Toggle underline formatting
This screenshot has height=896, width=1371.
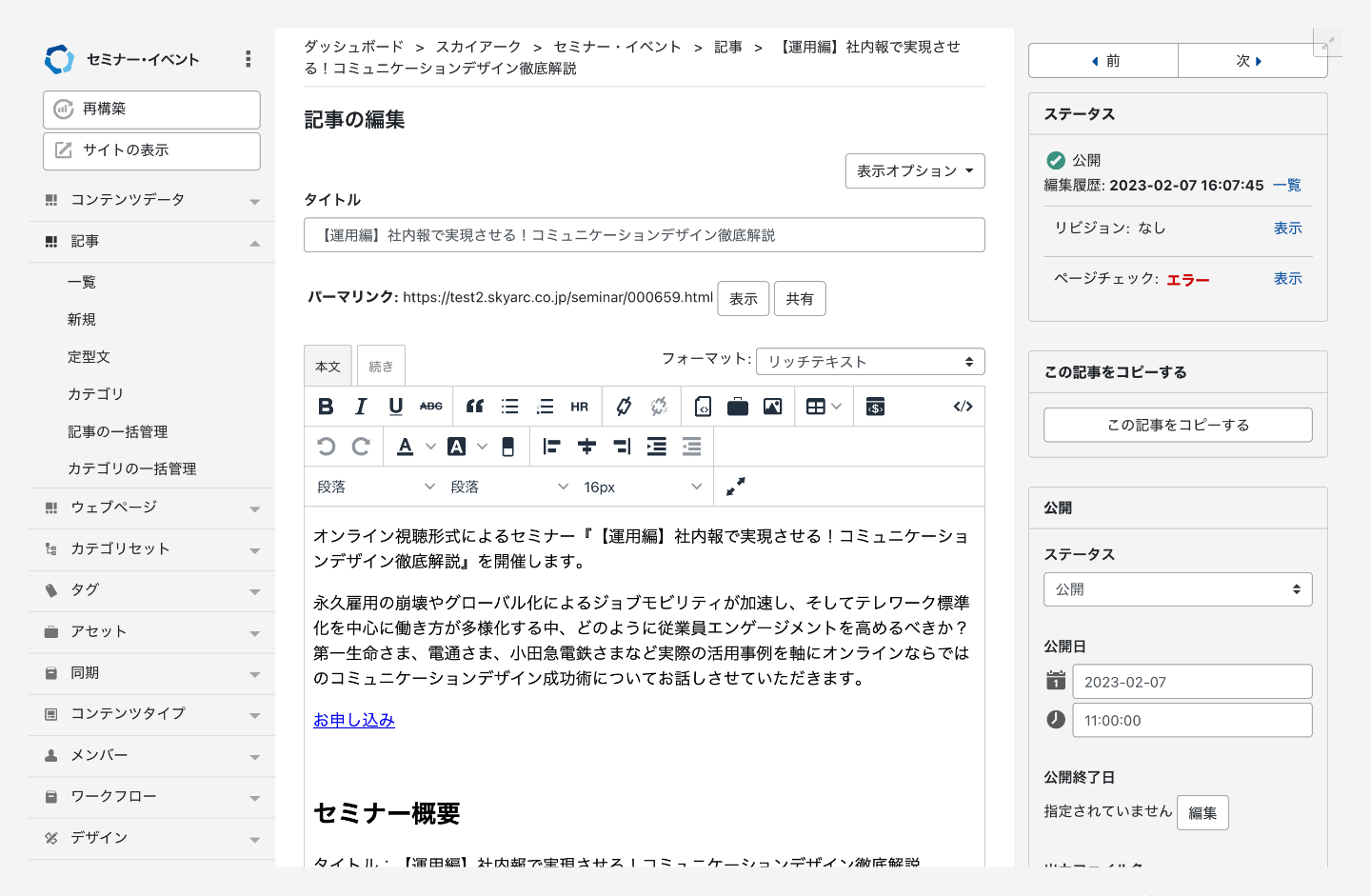coord(396,407)
